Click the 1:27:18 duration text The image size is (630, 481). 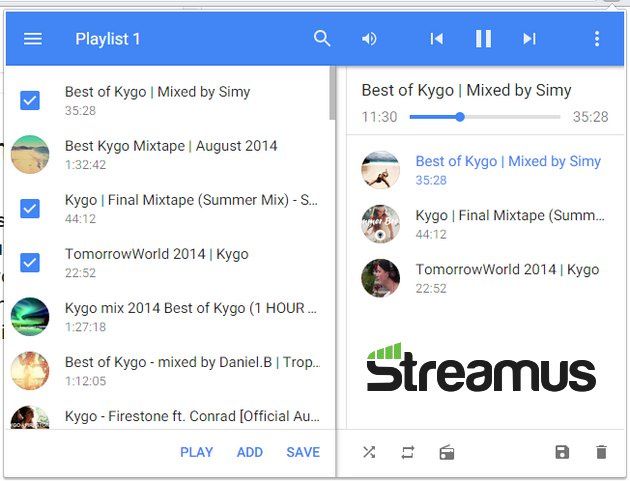pyautogui.click(x=85, y=327)
